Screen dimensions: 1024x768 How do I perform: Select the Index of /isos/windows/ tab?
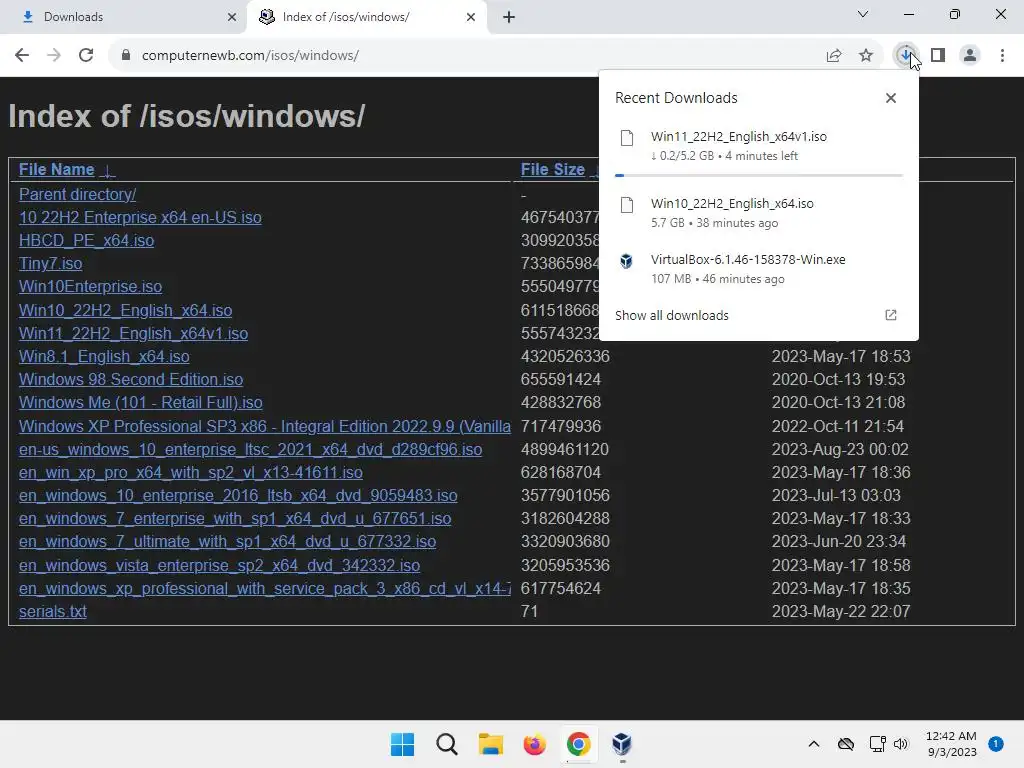(x=367, y=17)
